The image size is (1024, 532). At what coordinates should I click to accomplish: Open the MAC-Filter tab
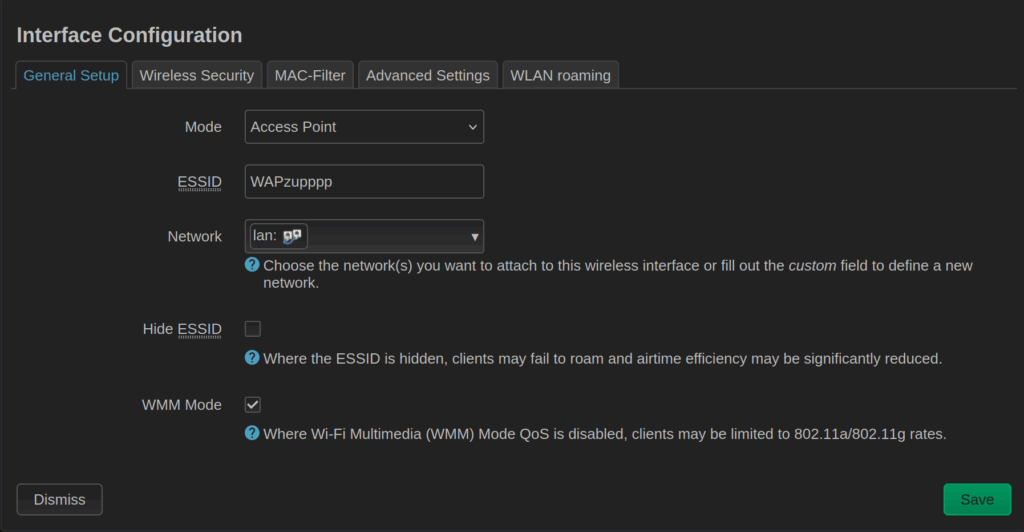coord(310,75)
